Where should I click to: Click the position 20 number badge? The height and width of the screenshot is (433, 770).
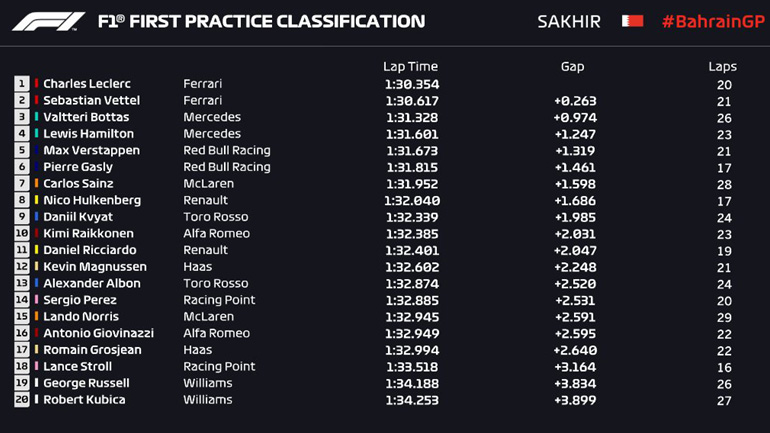coord(21,400)
